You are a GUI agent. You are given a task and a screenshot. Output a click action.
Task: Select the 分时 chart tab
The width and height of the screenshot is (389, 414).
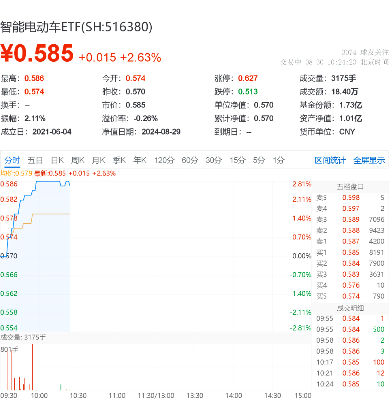tap(12, 160)
